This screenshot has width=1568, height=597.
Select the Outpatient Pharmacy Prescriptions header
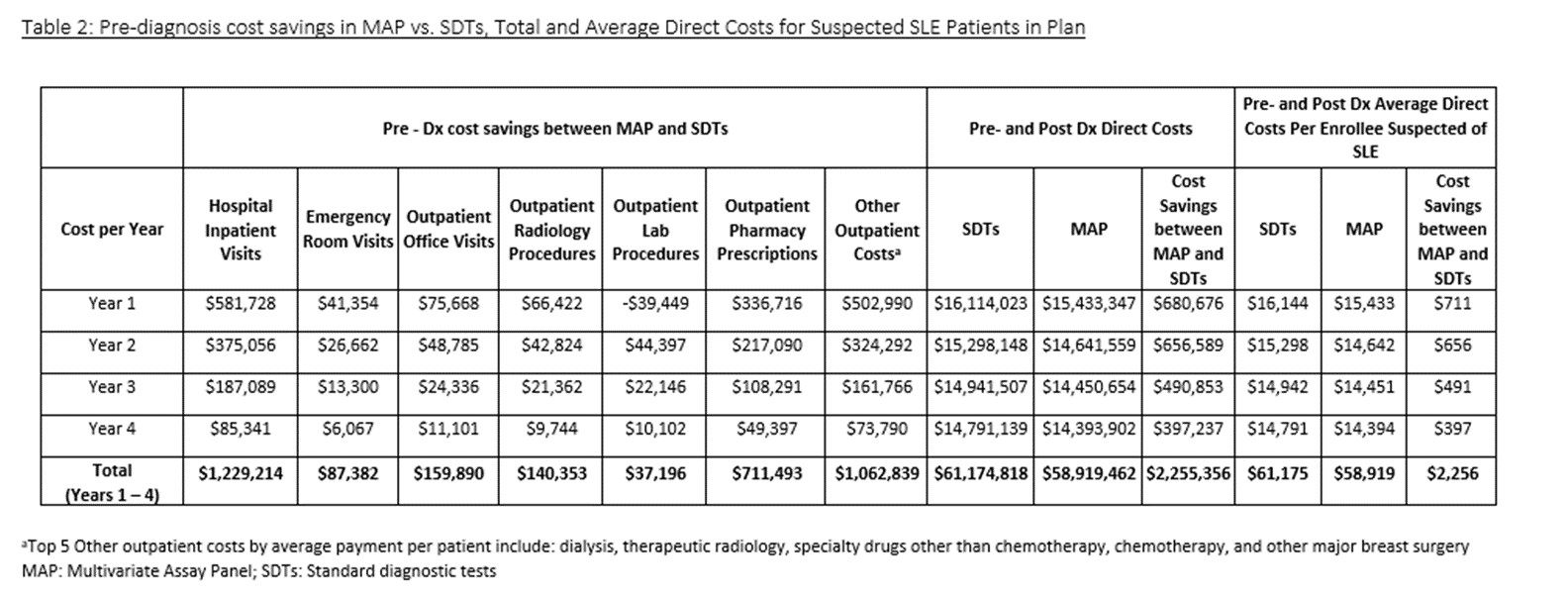click(767, 230)
